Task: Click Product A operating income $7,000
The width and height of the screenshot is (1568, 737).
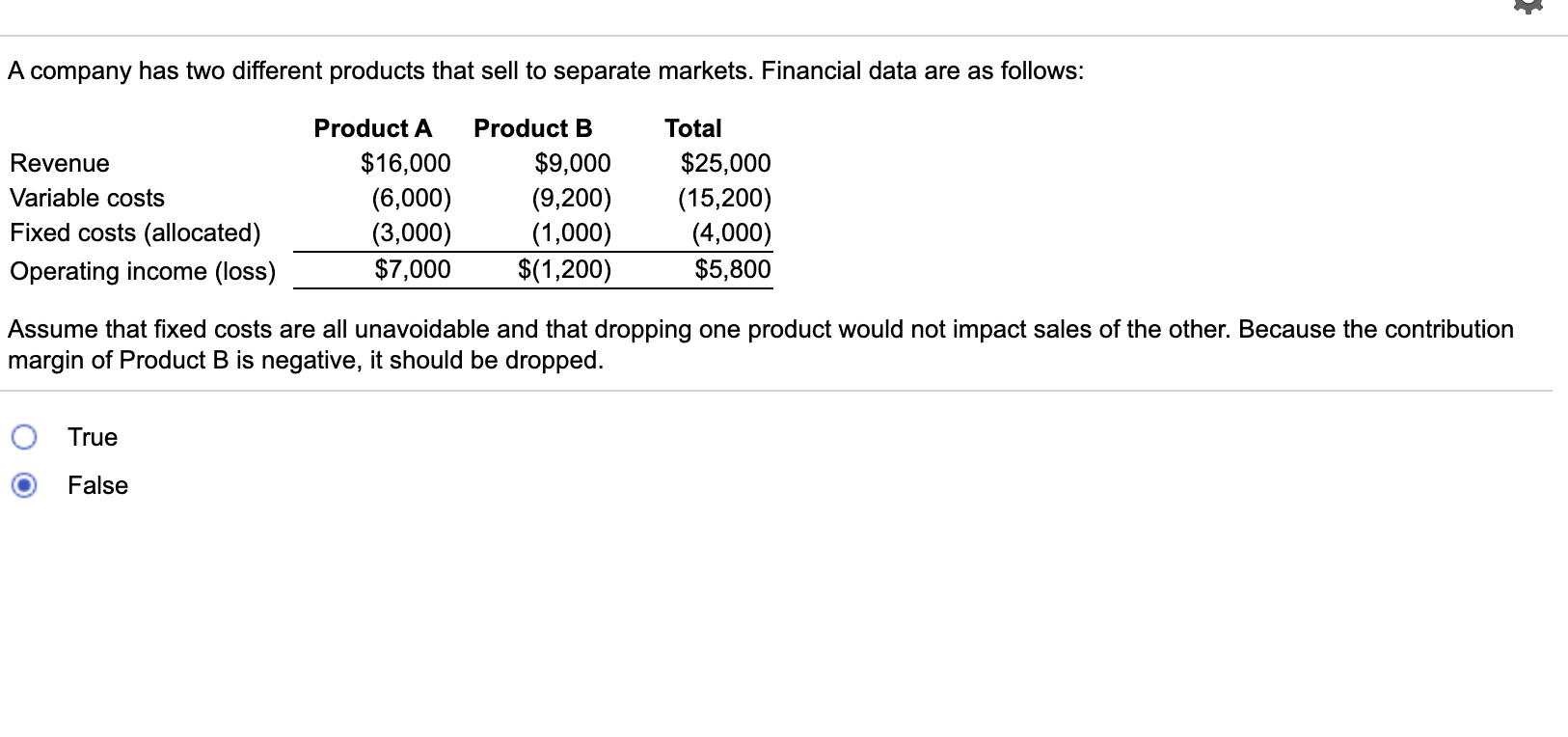Action: coord(412,269)
